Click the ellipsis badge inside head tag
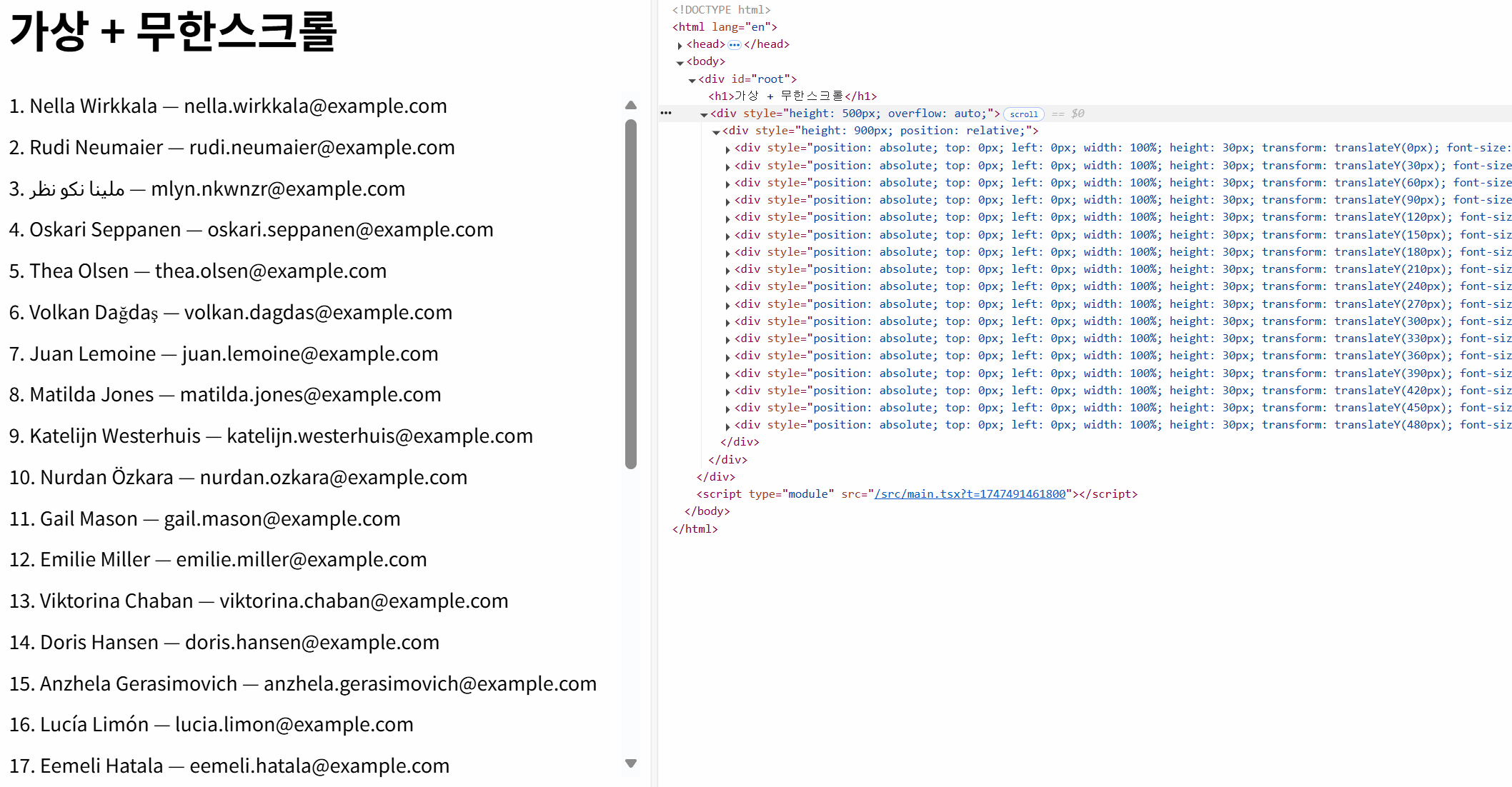This screenshot has height=787, width=1512. (x=735, y=45)
